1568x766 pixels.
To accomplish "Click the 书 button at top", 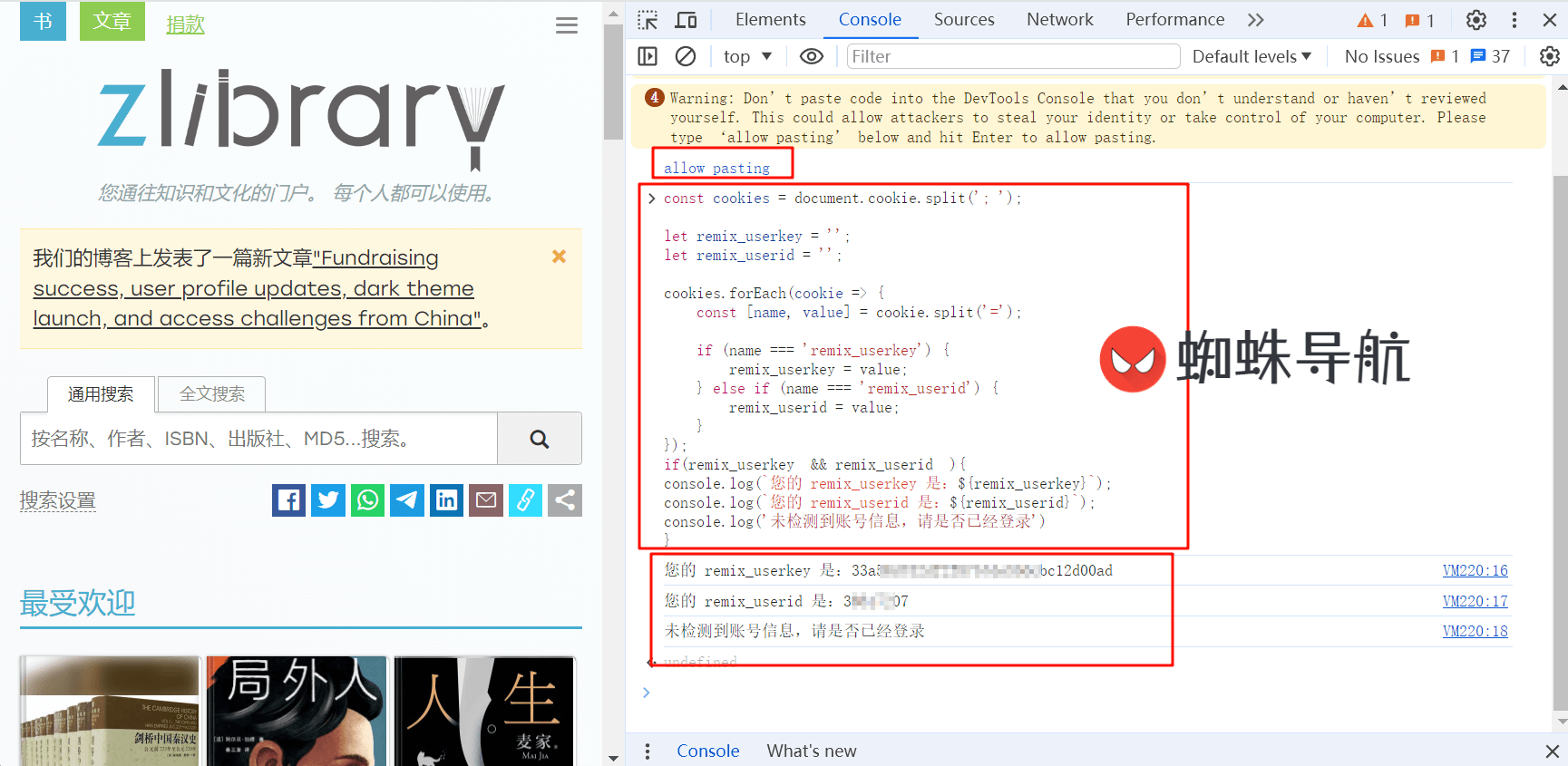I will pos(43,21).
